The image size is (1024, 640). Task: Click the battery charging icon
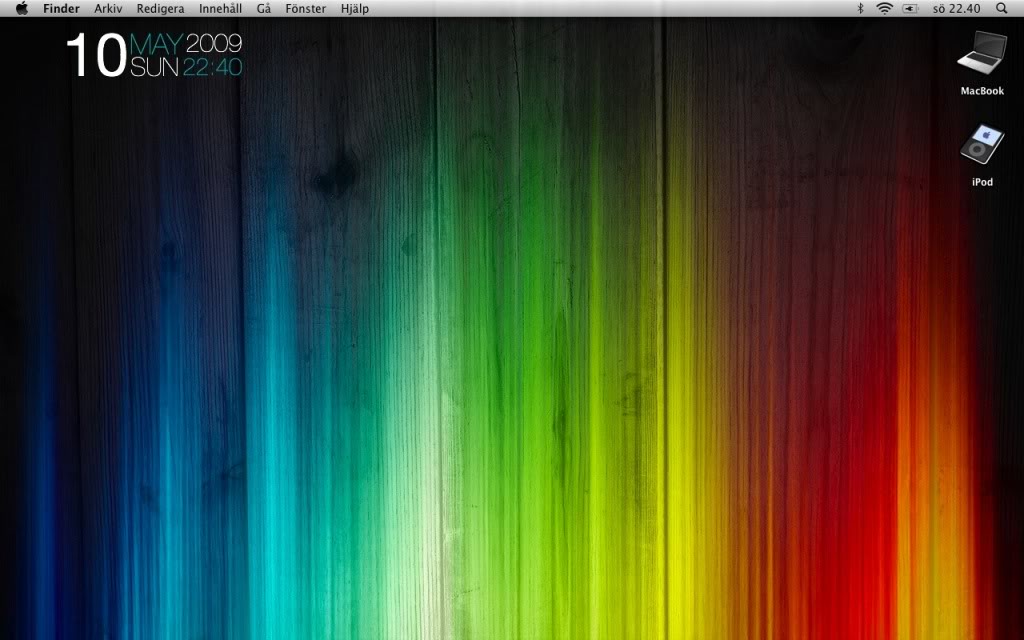(x=910, y=9)
